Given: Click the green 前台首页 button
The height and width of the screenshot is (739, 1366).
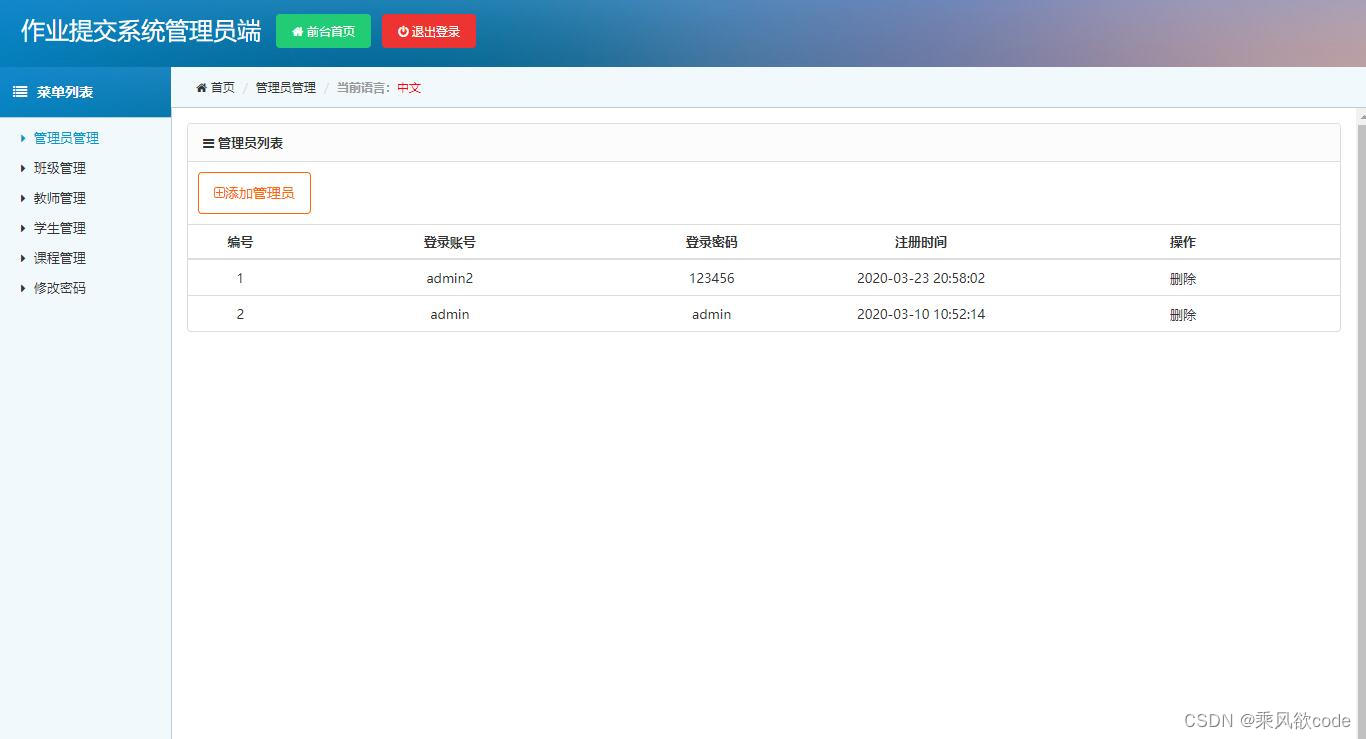Looking at the screenshot, I should 323,31.
